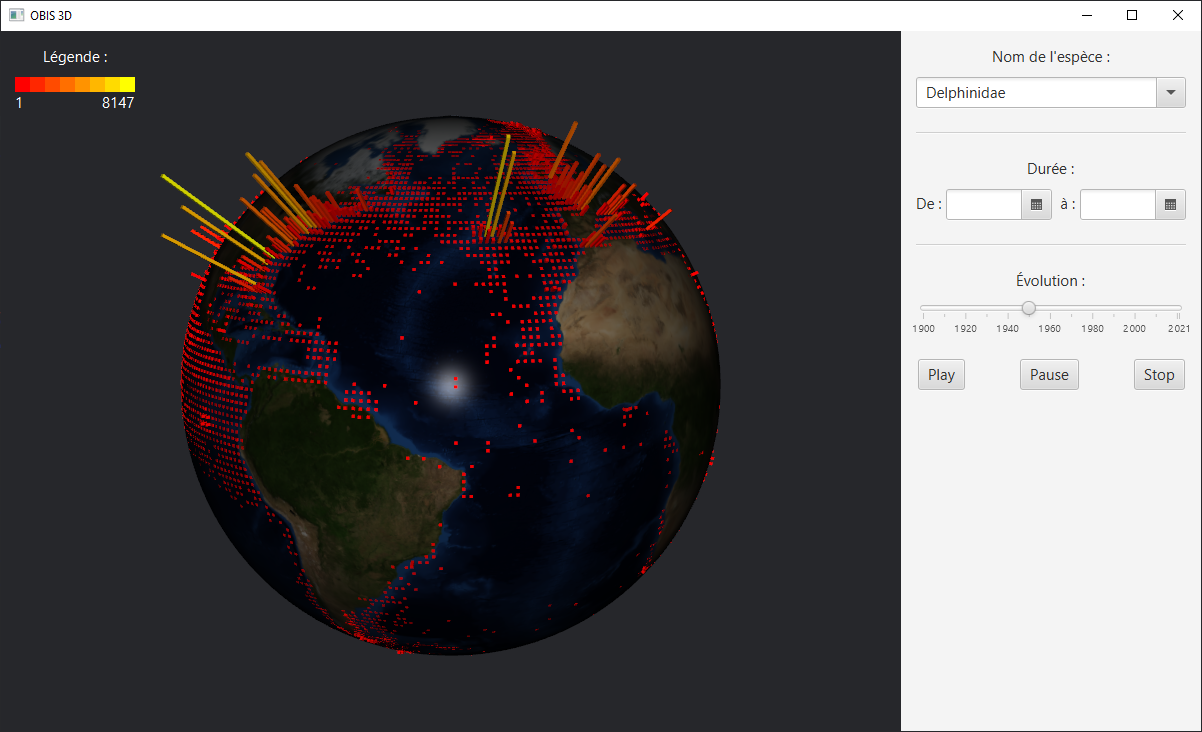Image resolution: width=1202 pixels, height=732 pixels.
Task: Maximize the OBIS 3D window
Action: 1132,15
